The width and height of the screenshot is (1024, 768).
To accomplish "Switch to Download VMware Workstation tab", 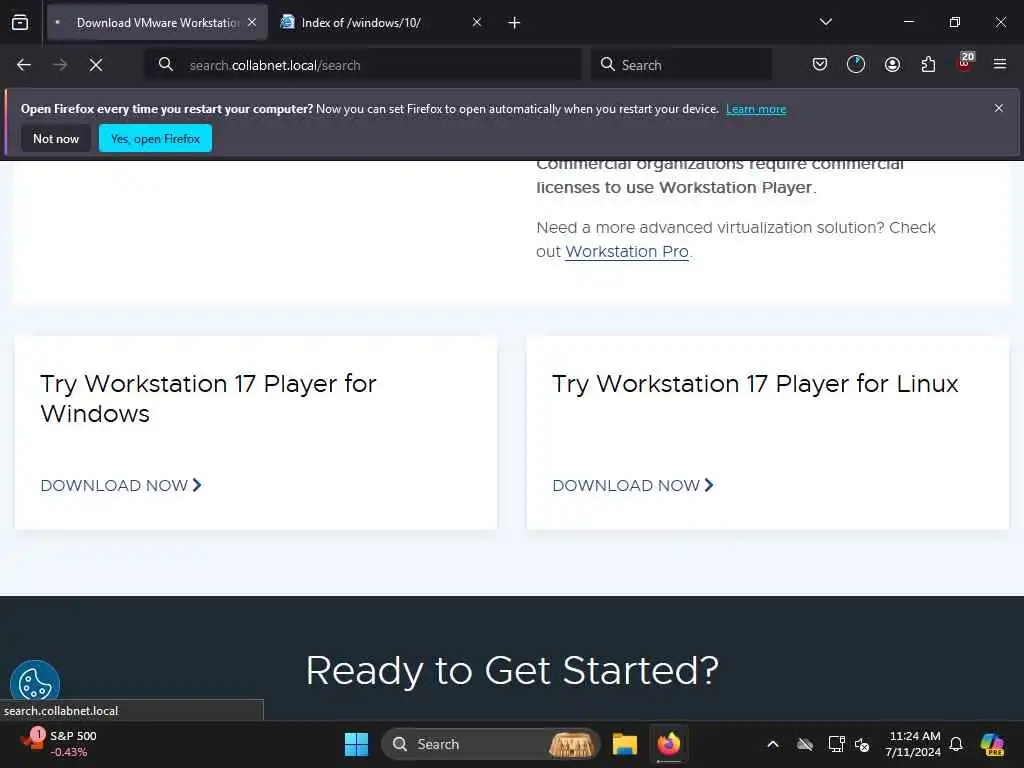I will pos(157,22).
